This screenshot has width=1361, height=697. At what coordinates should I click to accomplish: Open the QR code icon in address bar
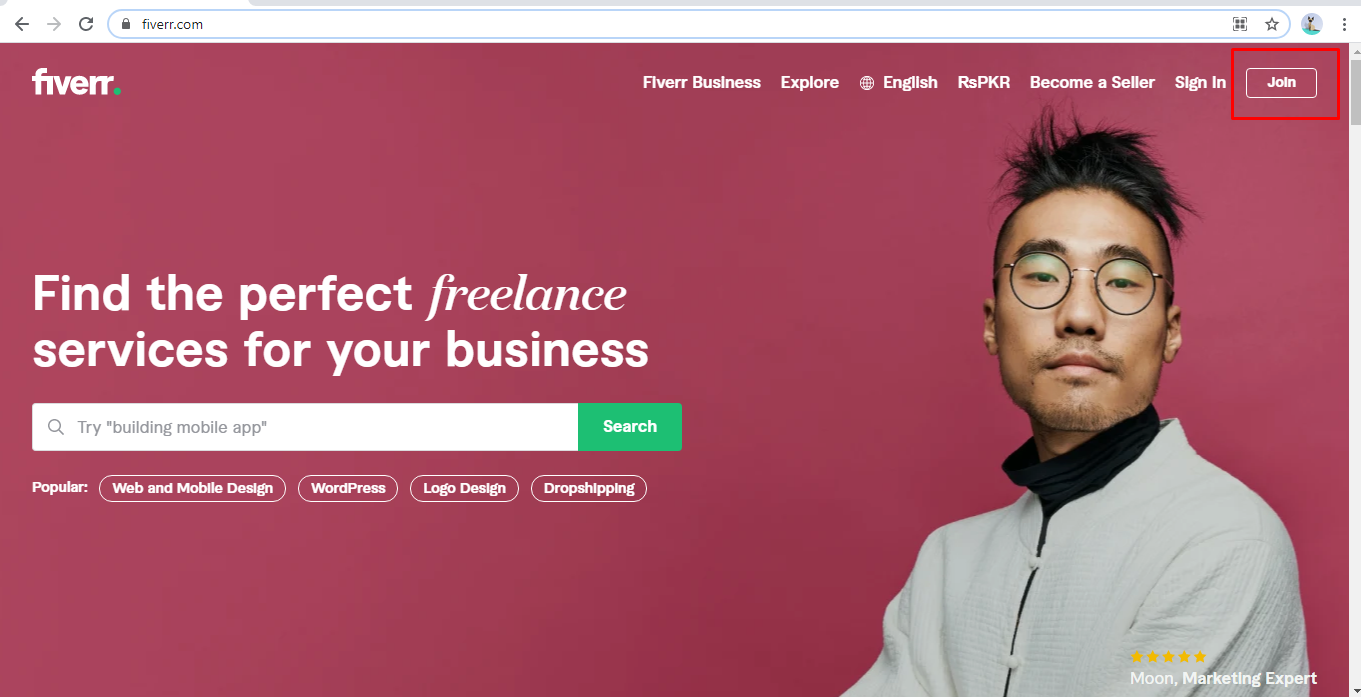pos(1240,24)
